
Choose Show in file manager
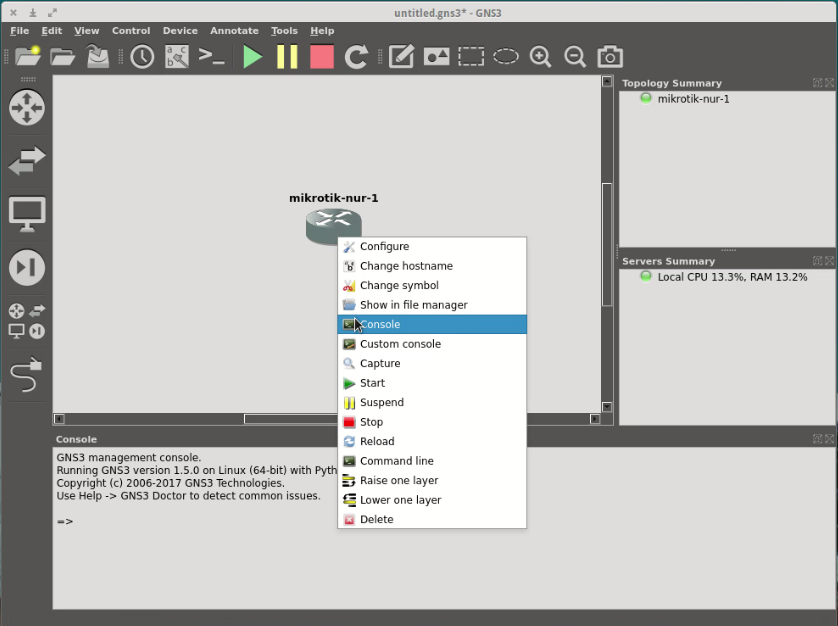coord(432,305)
